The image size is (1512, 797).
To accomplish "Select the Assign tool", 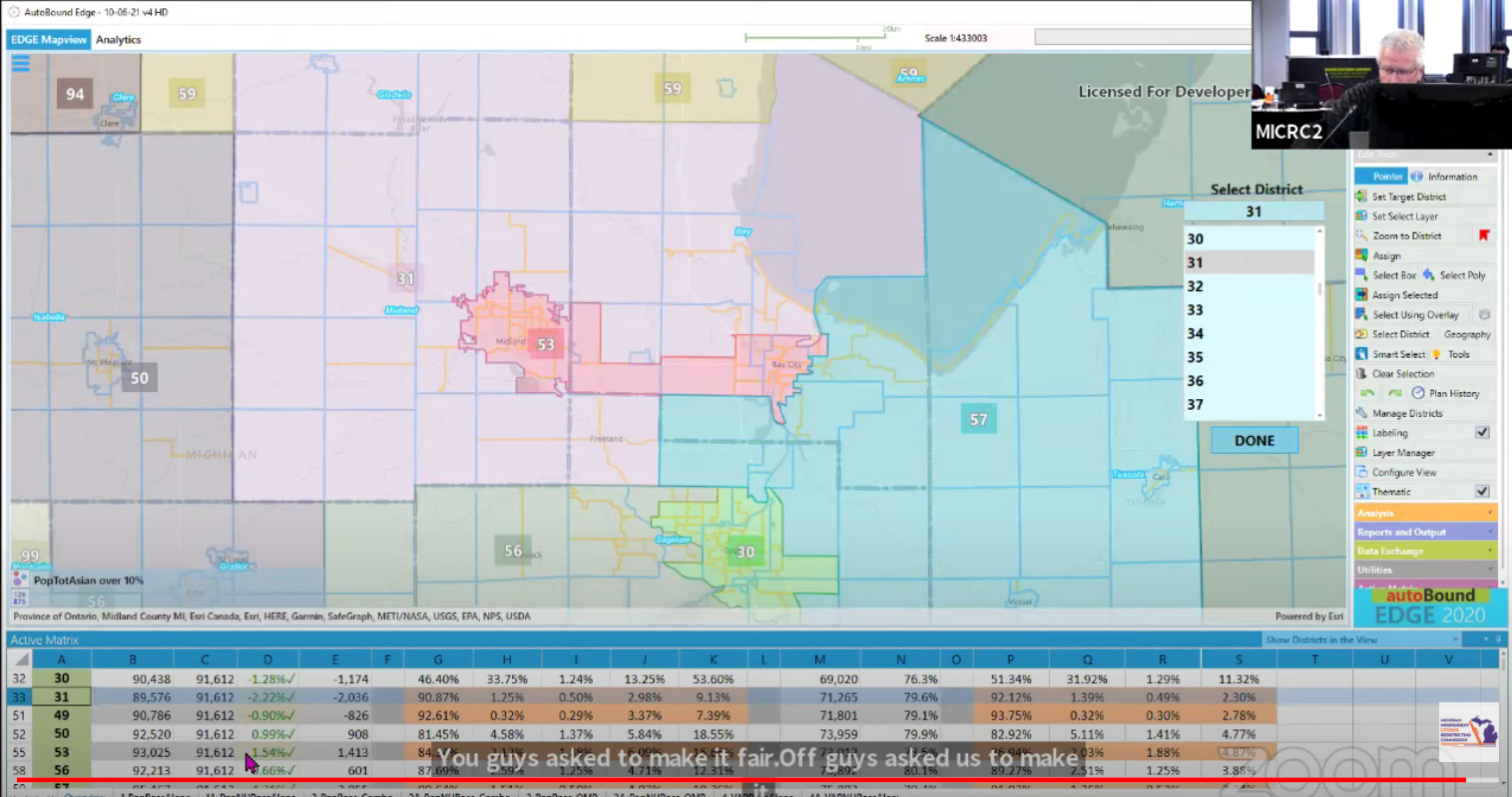I will pyautogui.click(x=1378, y=255).
